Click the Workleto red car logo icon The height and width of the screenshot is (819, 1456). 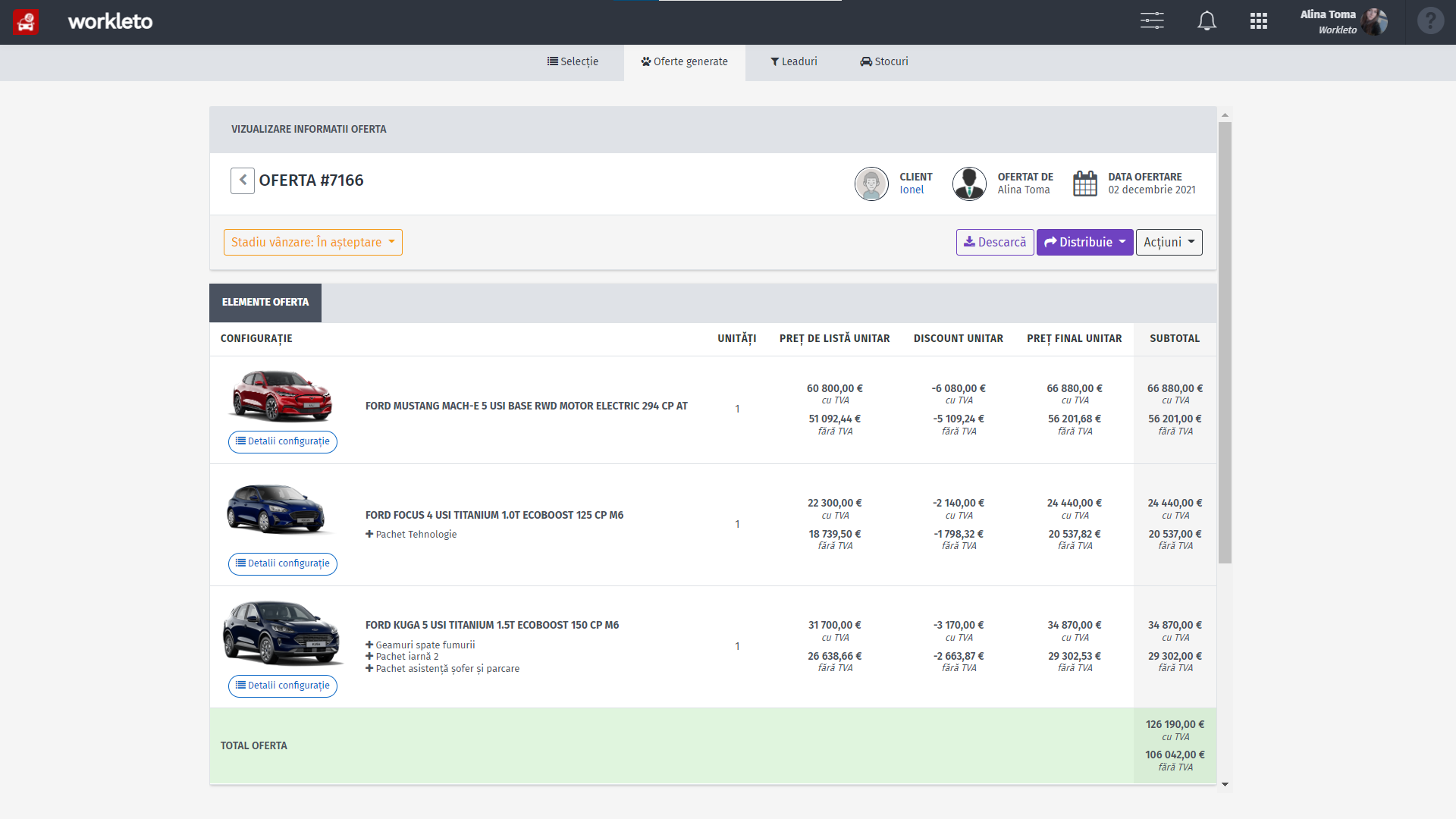point(26,21)
